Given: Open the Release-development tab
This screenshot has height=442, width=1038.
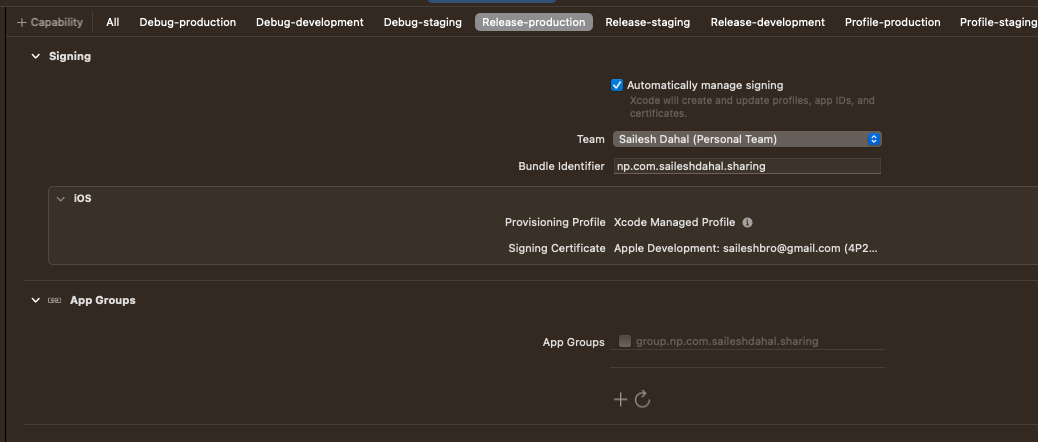Looking at the screenshot, I should [767, 22].
